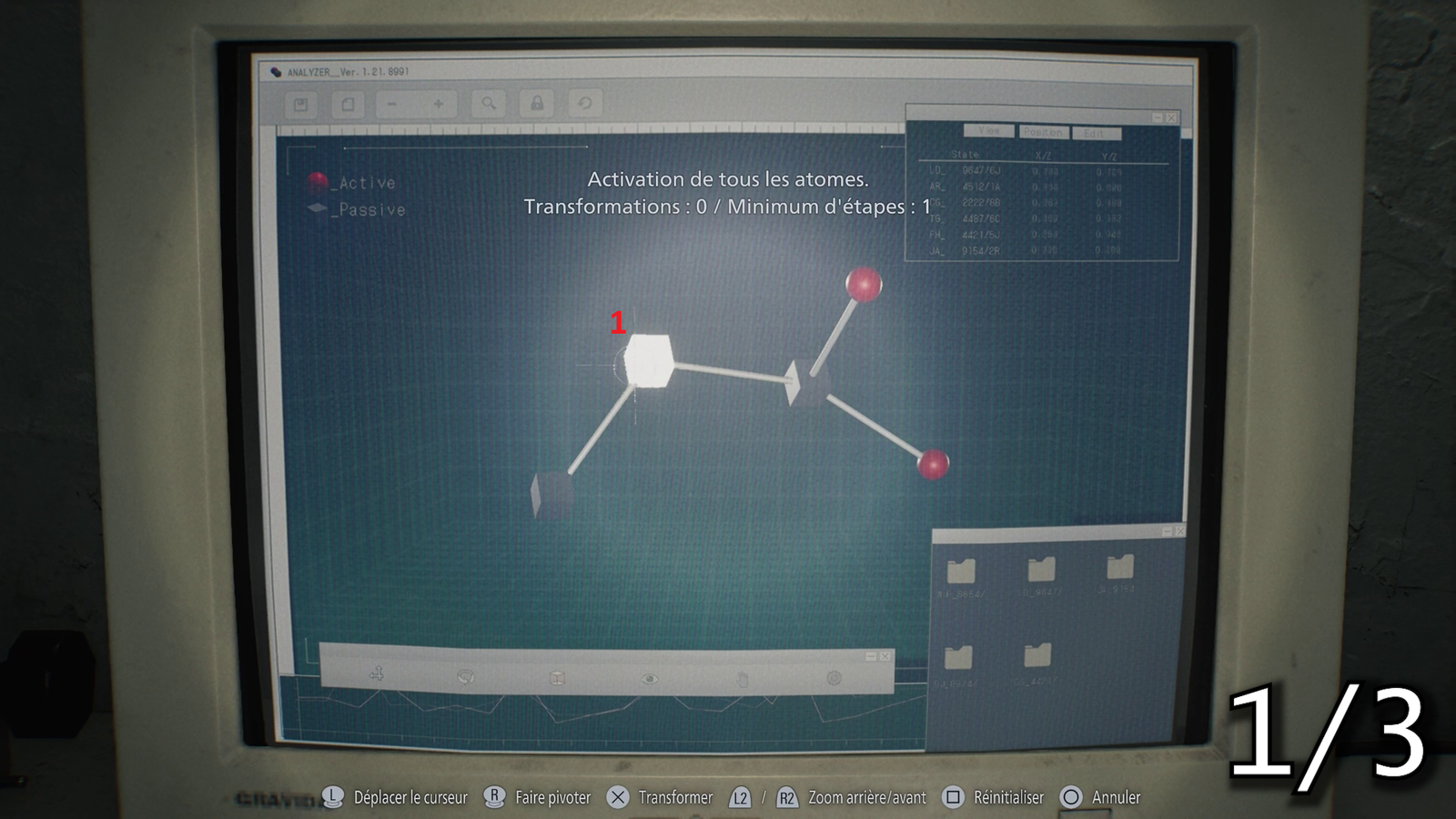
Task: Select the move axes tool
Action: (377, 674)
